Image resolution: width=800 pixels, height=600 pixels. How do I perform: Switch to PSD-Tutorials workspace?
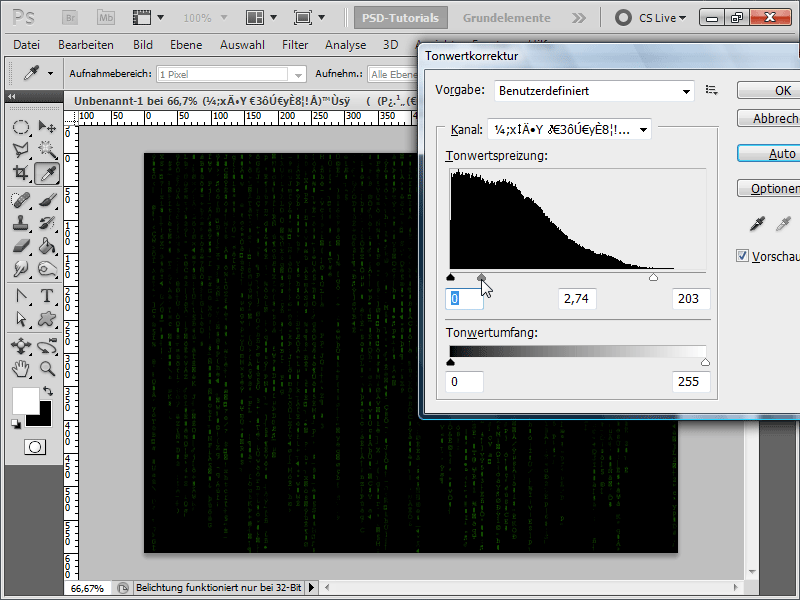click(401, 18)
